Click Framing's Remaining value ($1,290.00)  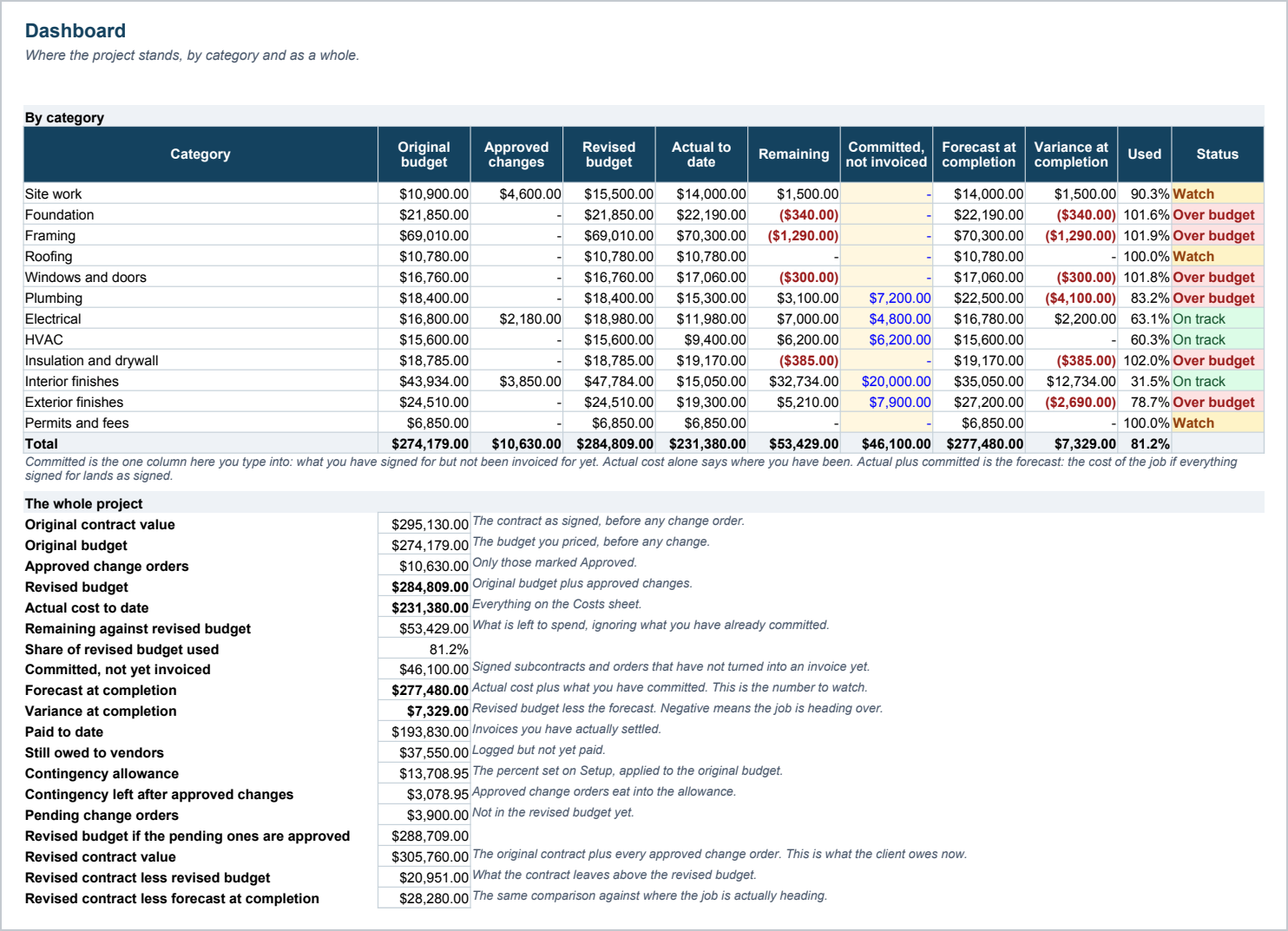coord(794,235)
